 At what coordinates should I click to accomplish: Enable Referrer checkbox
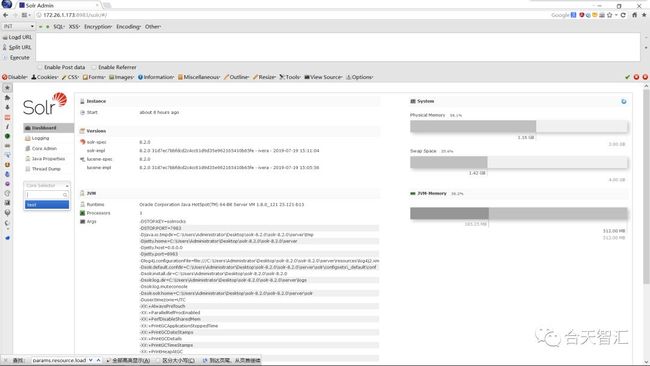pos(94,67)
